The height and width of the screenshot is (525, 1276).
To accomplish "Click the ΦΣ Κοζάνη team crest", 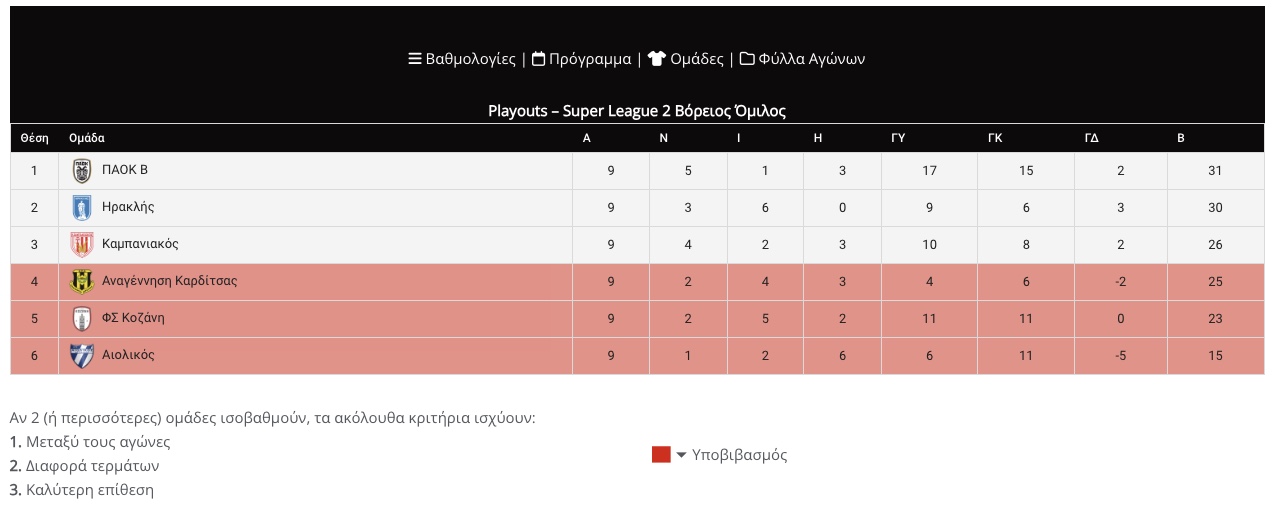I will (82, 319).
